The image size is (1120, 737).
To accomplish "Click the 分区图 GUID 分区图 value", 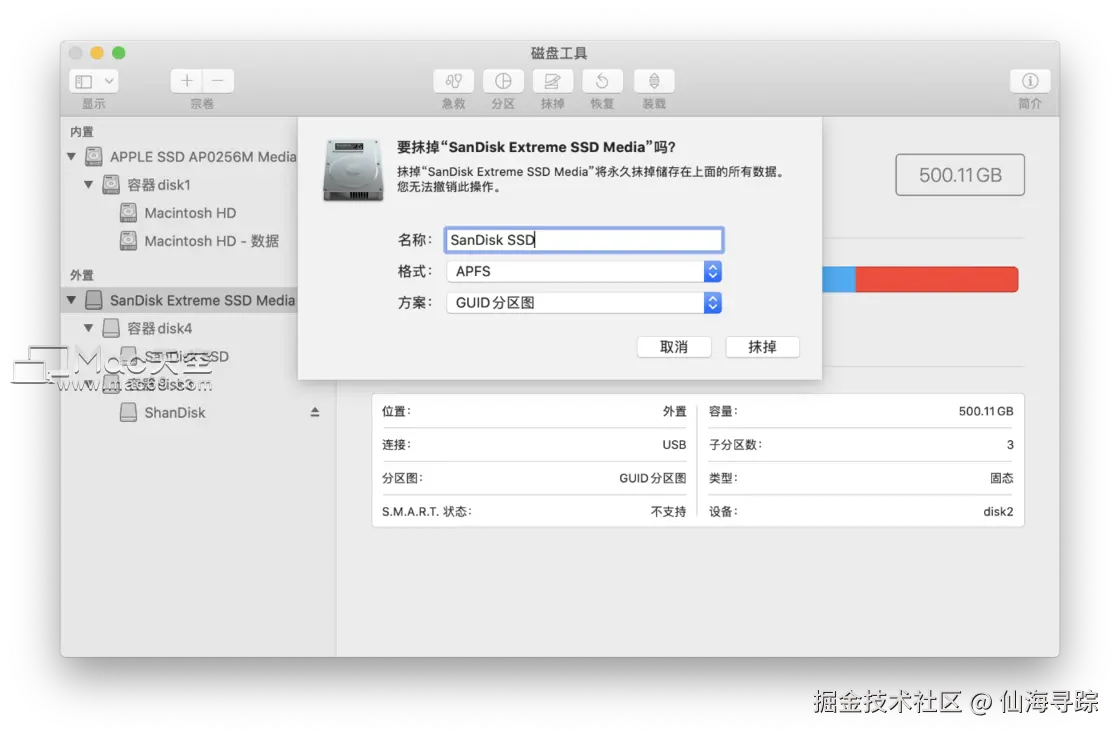I will [x=652, y=478].
